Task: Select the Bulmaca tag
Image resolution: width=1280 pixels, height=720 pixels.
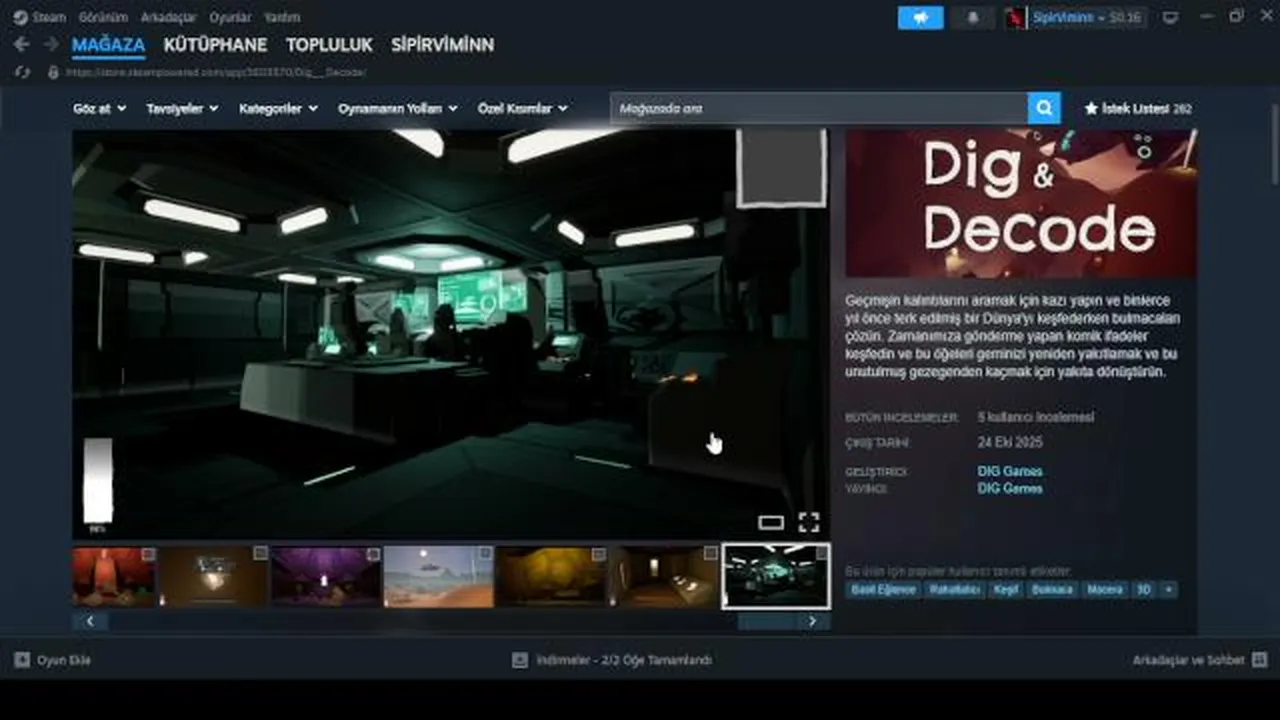Action: pyautogui.click(x=1052, y=590)
